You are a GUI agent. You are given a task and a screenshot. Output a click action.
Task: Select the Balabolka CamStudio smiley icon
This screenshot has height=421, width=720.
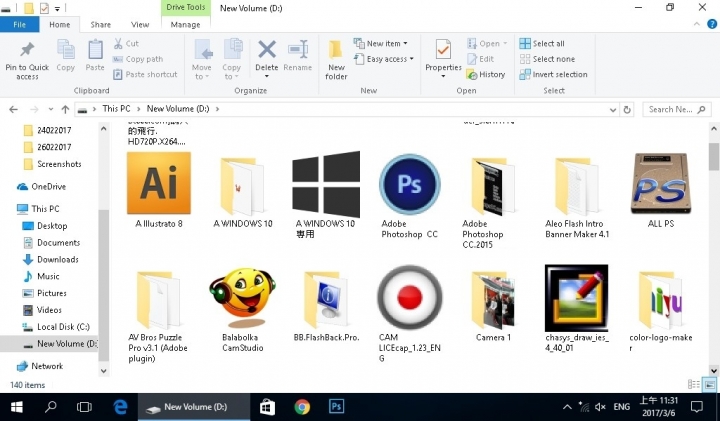point(242,298)
